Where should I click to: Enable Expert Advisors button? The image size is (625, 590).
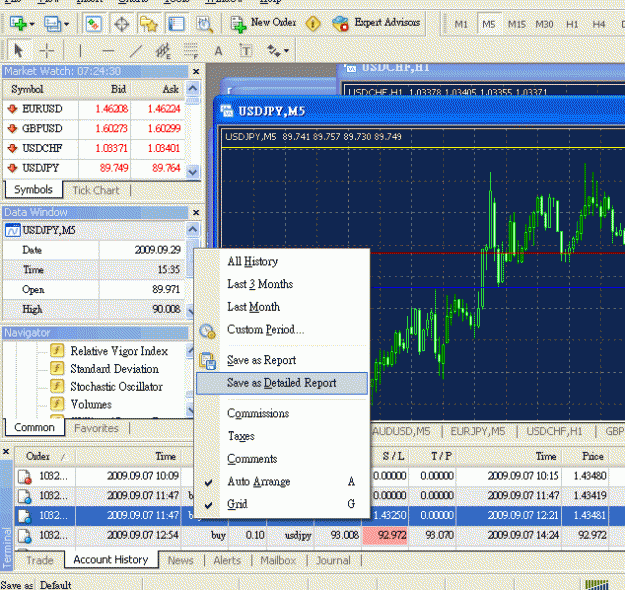point(376,24)
